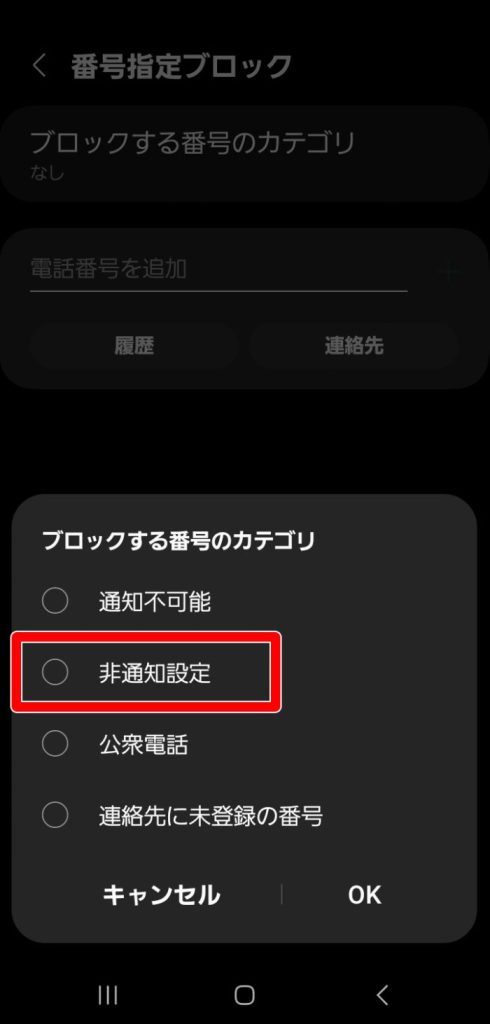Image resolution: width=490 pixels, height=1024 pixels.
Task: Select the 通知不可能 radio button
Action: 55,601
